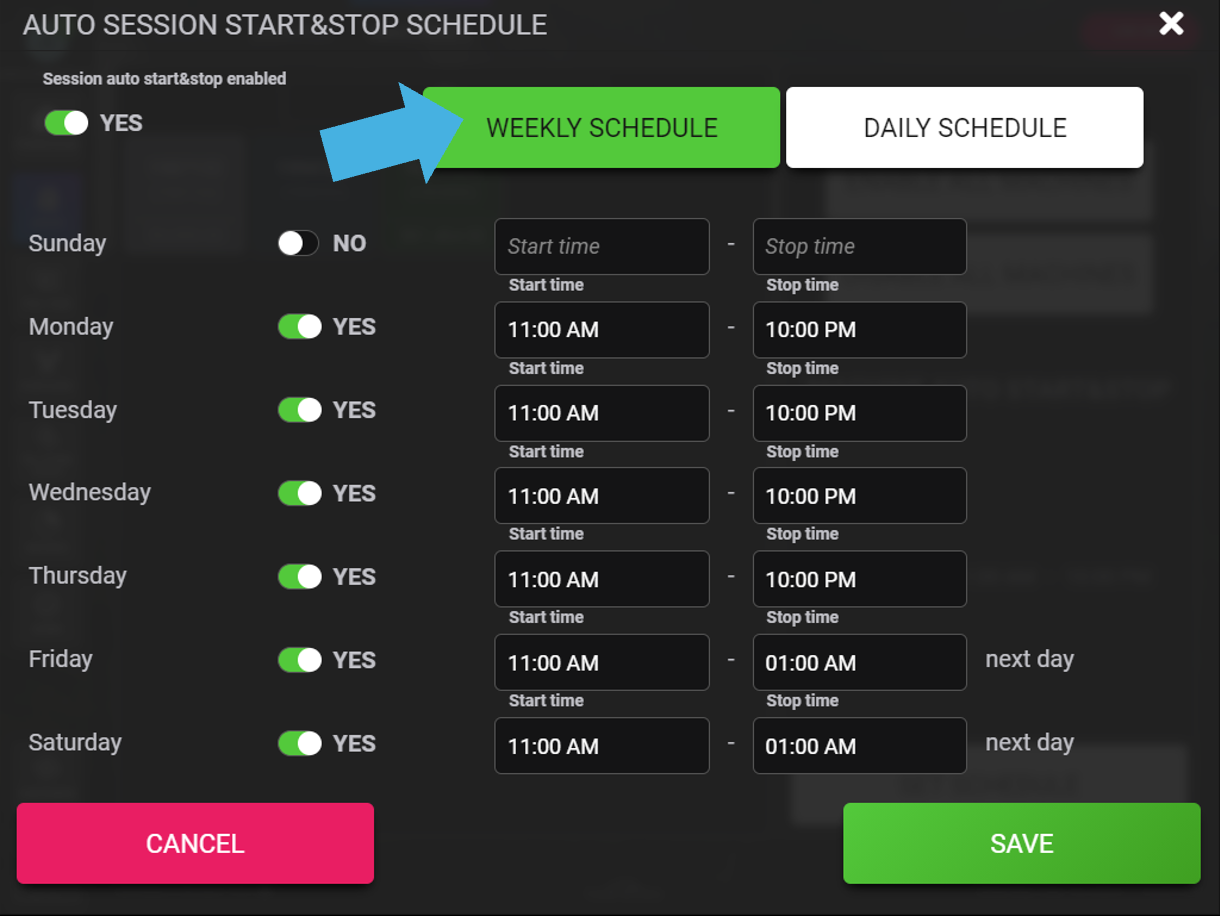
Task: Disable session auto start&stop toggle
Action: click(67, 123)
